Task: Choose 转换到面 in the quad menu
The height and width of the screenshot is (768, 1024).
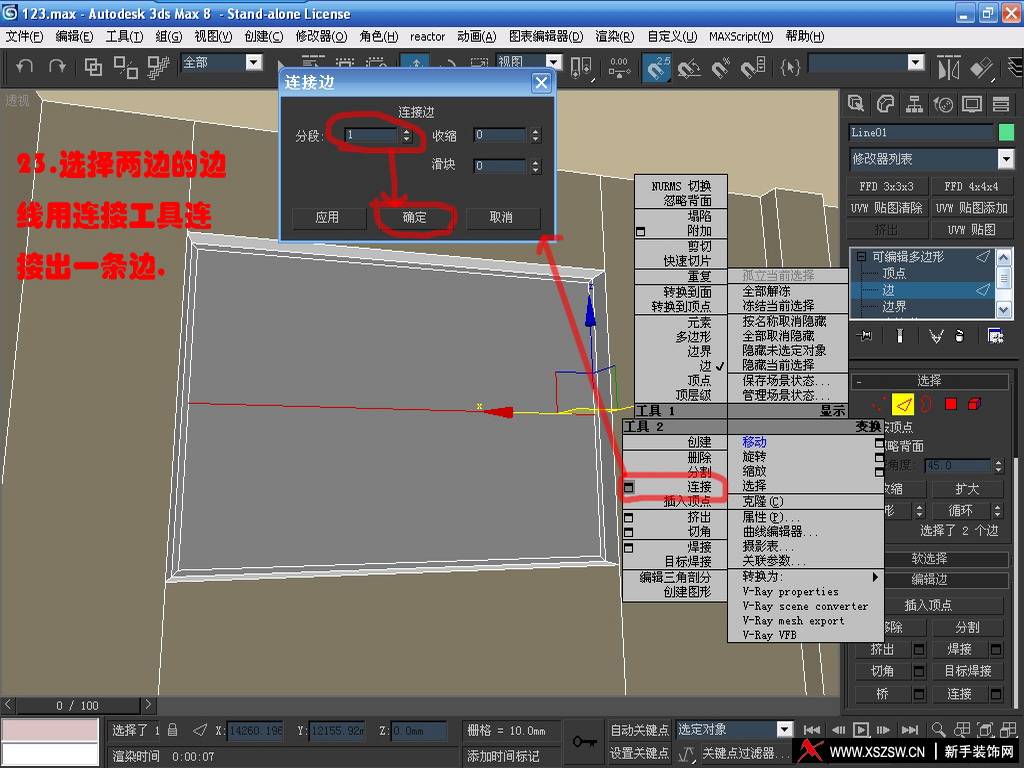Action: [x=687, y=292]
